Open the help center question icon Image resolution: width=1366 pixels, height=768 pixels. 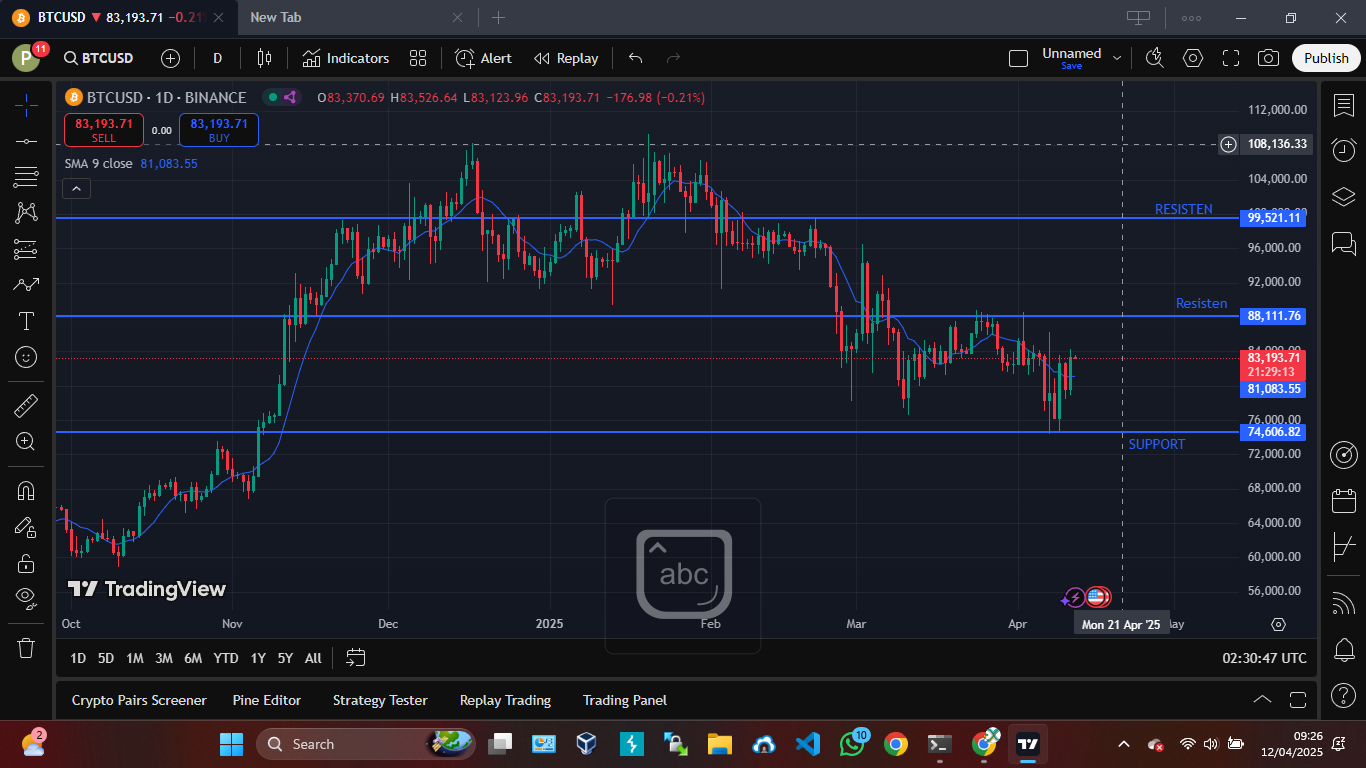pos(1343,695)
